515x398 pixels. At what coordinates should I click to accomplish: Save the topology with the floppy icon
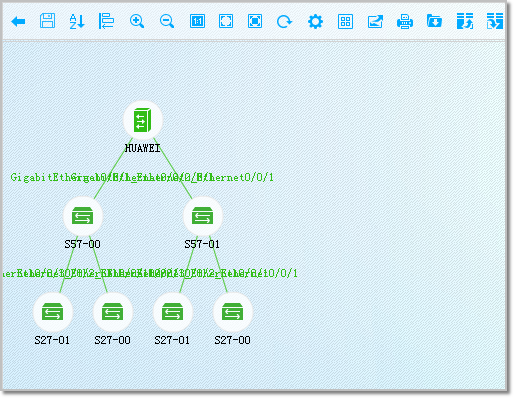47,21
